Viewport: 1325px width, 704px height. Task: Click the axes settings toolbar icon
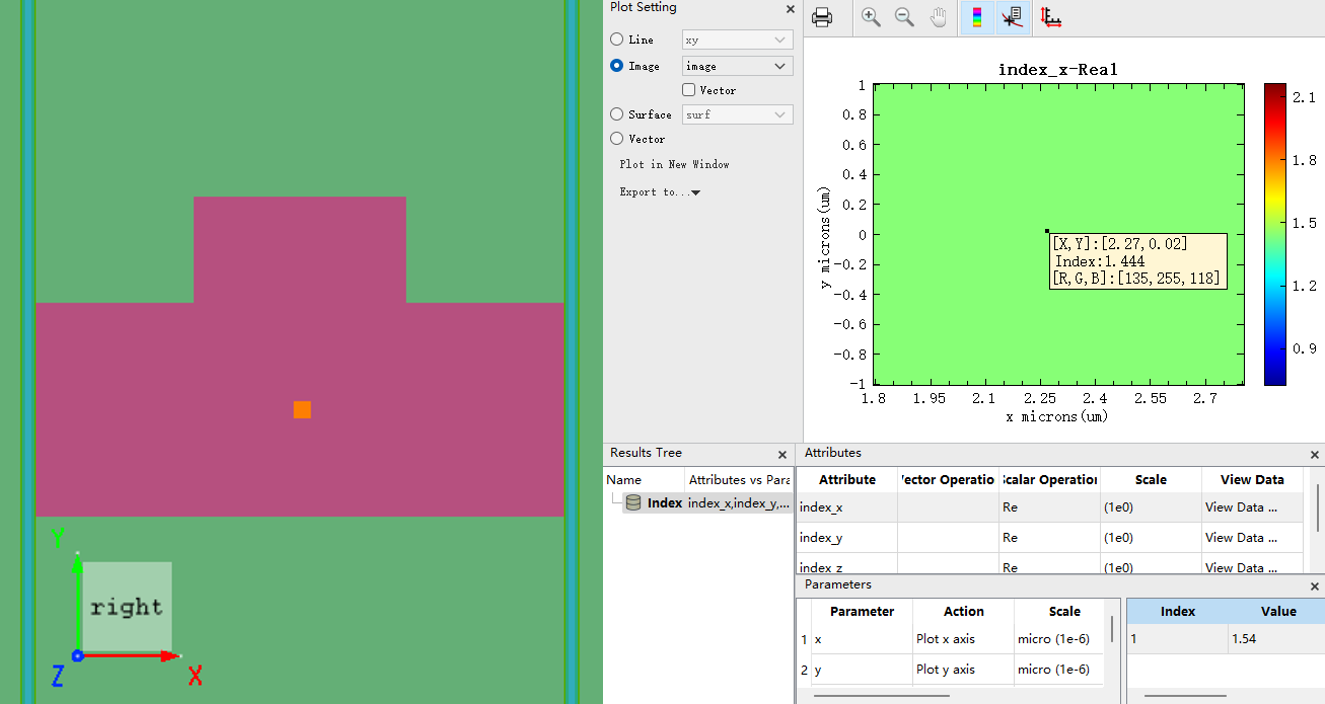coord(1051,17)
